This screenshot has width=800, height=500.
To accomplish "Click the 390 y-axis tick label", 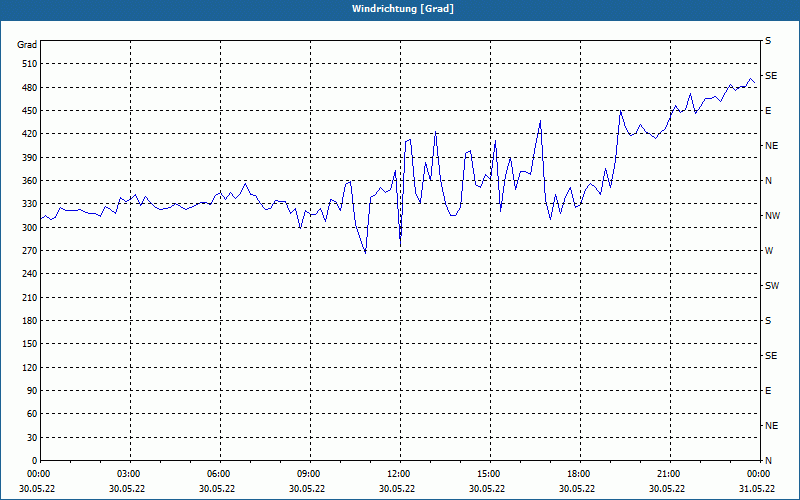I will click(30, 158).
